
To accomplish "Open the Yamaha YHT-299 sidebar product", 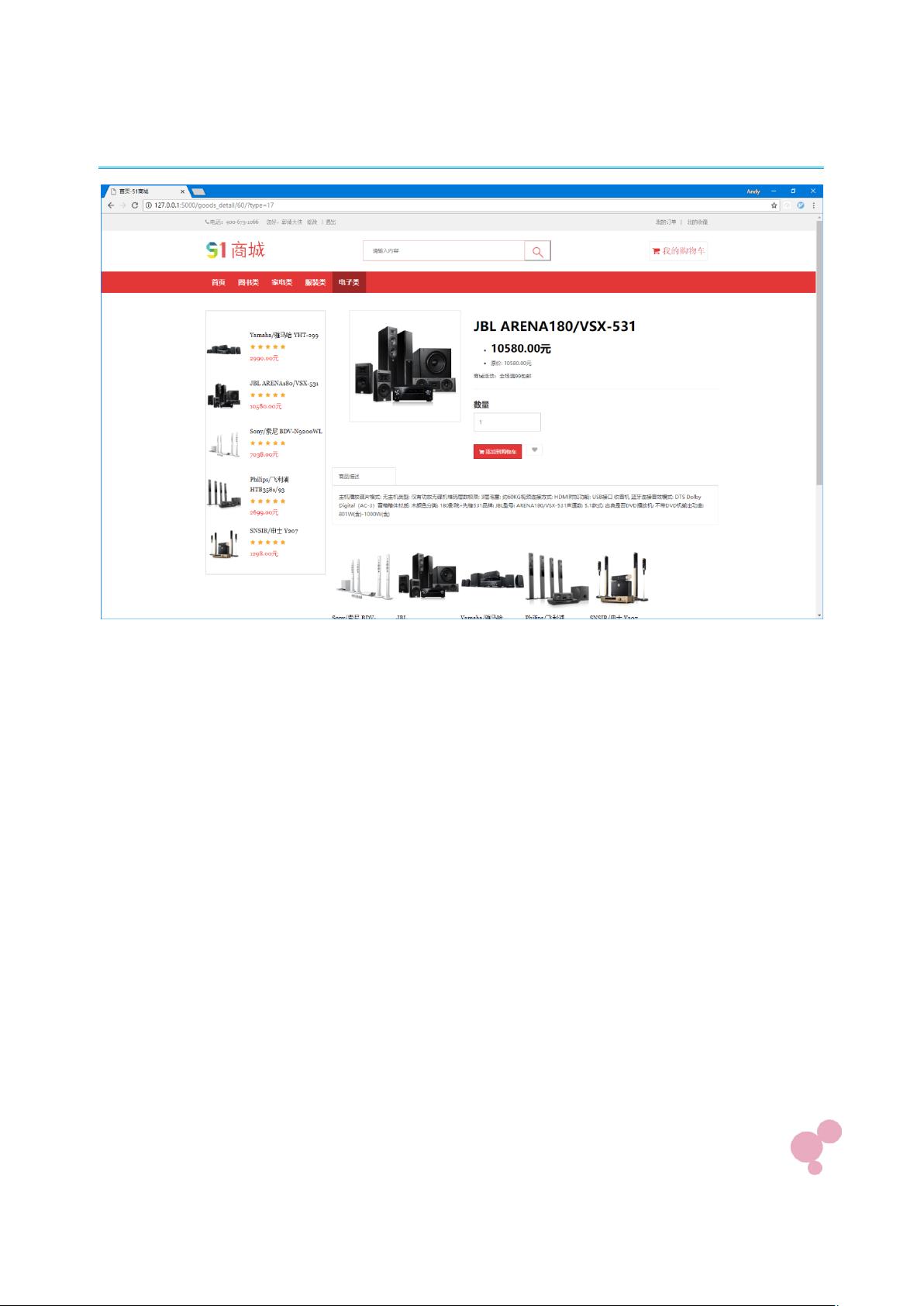I will tap(283, 336).
